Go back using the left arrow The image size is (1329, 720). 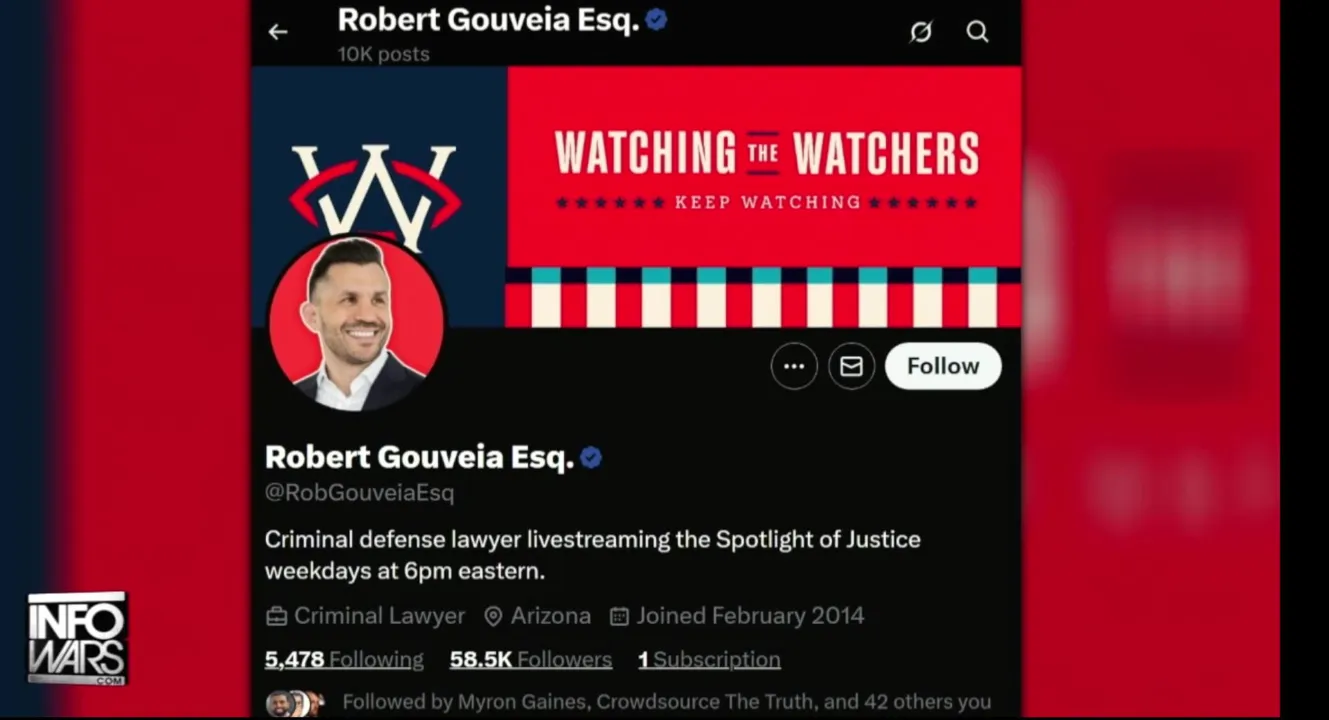pos(278,32)
